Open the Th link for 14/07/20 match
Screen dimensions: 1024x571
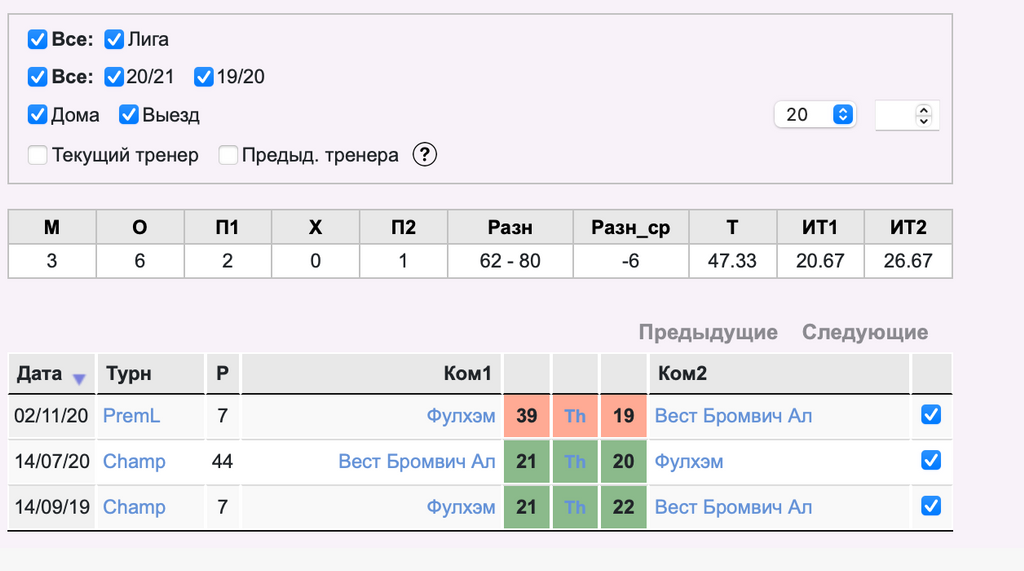click(x=575, y=462)
